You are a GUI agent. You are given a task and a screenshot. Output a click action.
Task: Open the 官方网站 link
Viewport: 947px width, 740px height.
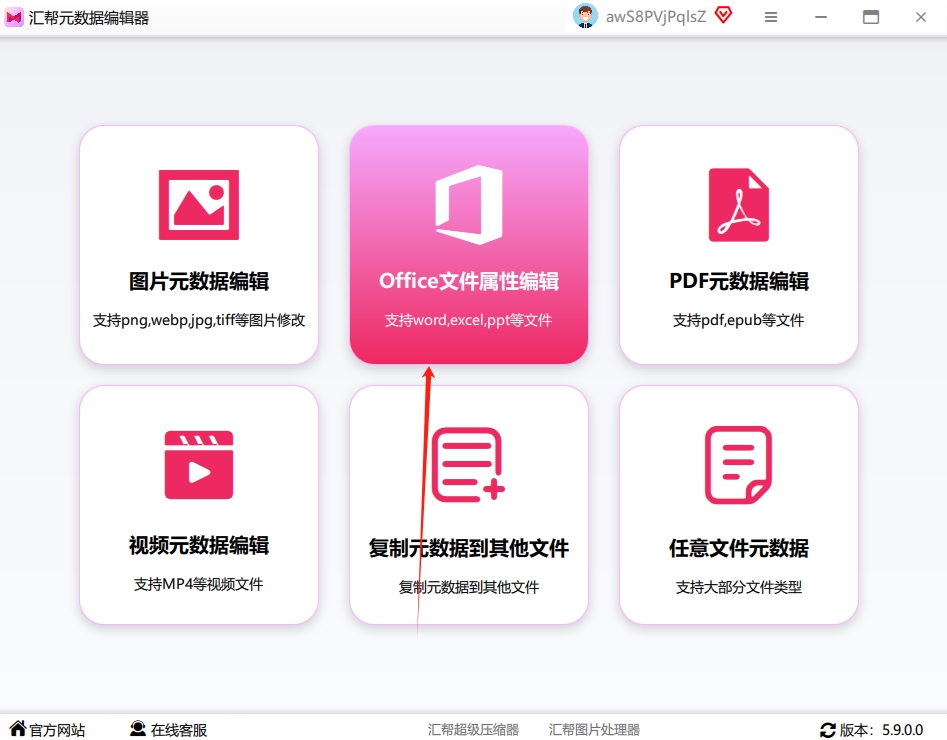57,730
